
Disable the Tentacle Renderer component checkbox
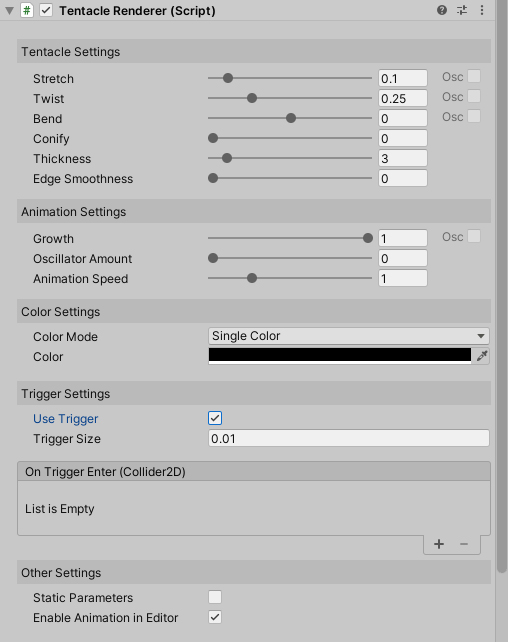[46, 10]
